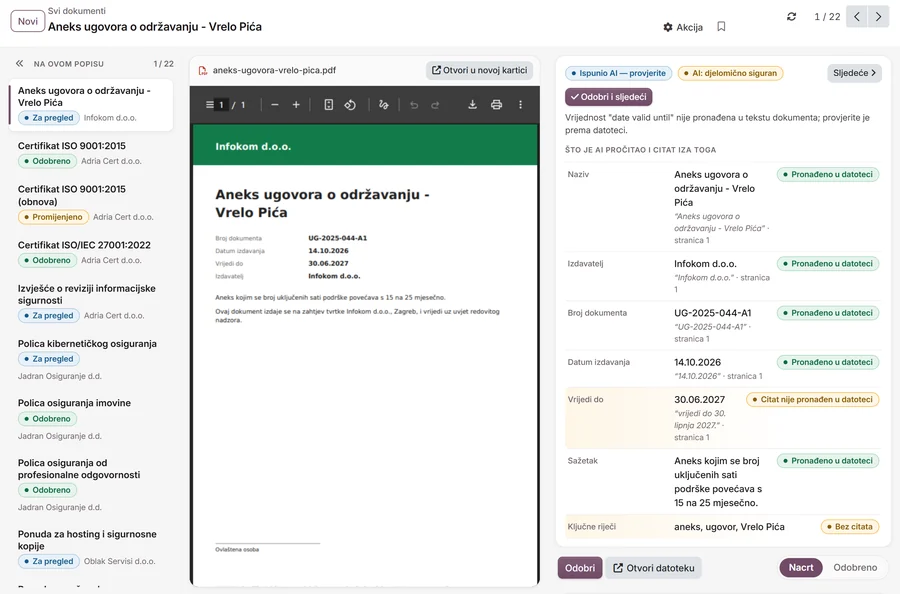Click filename 'aneks-ugovora-vrelo-pica.pdf'

[x=274, y=70]
